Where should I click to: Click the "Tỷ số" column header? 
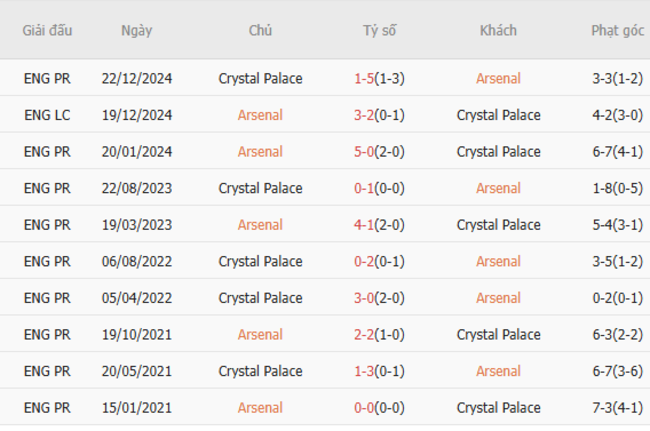pyautogui.click(x=379, y=30)
